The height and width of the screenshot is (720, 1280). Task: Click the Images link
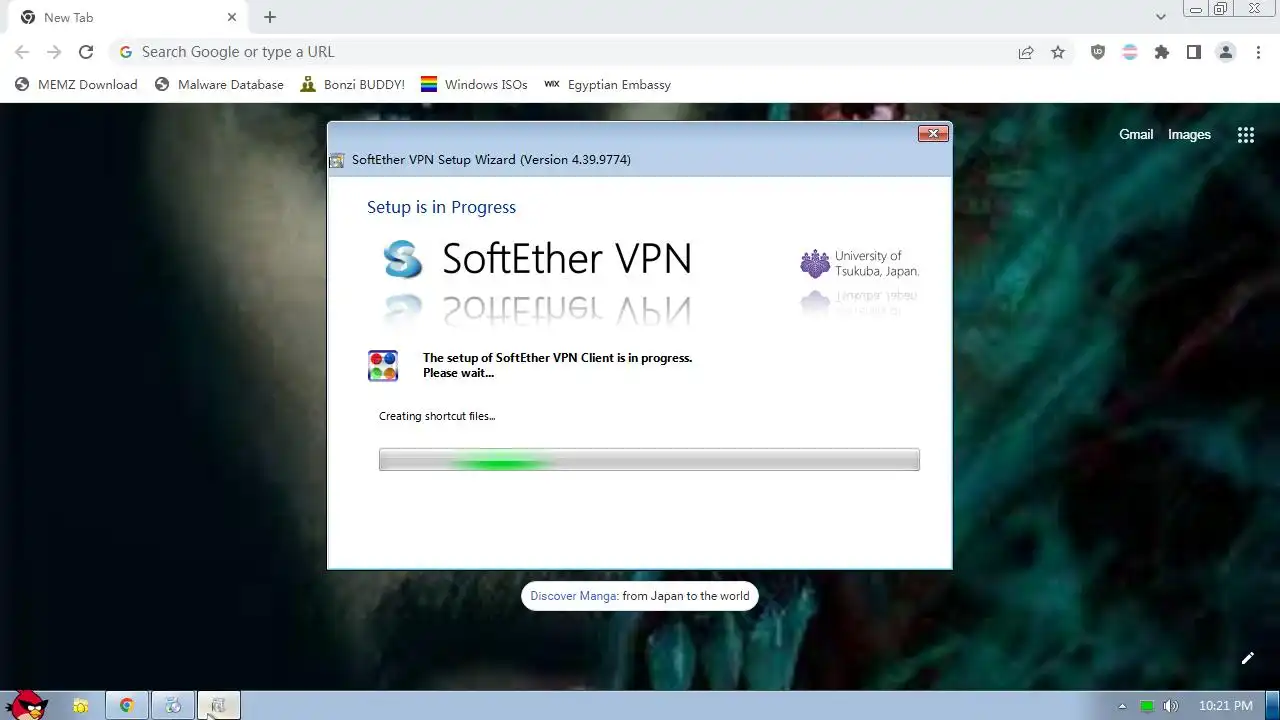coord(1189,135)
